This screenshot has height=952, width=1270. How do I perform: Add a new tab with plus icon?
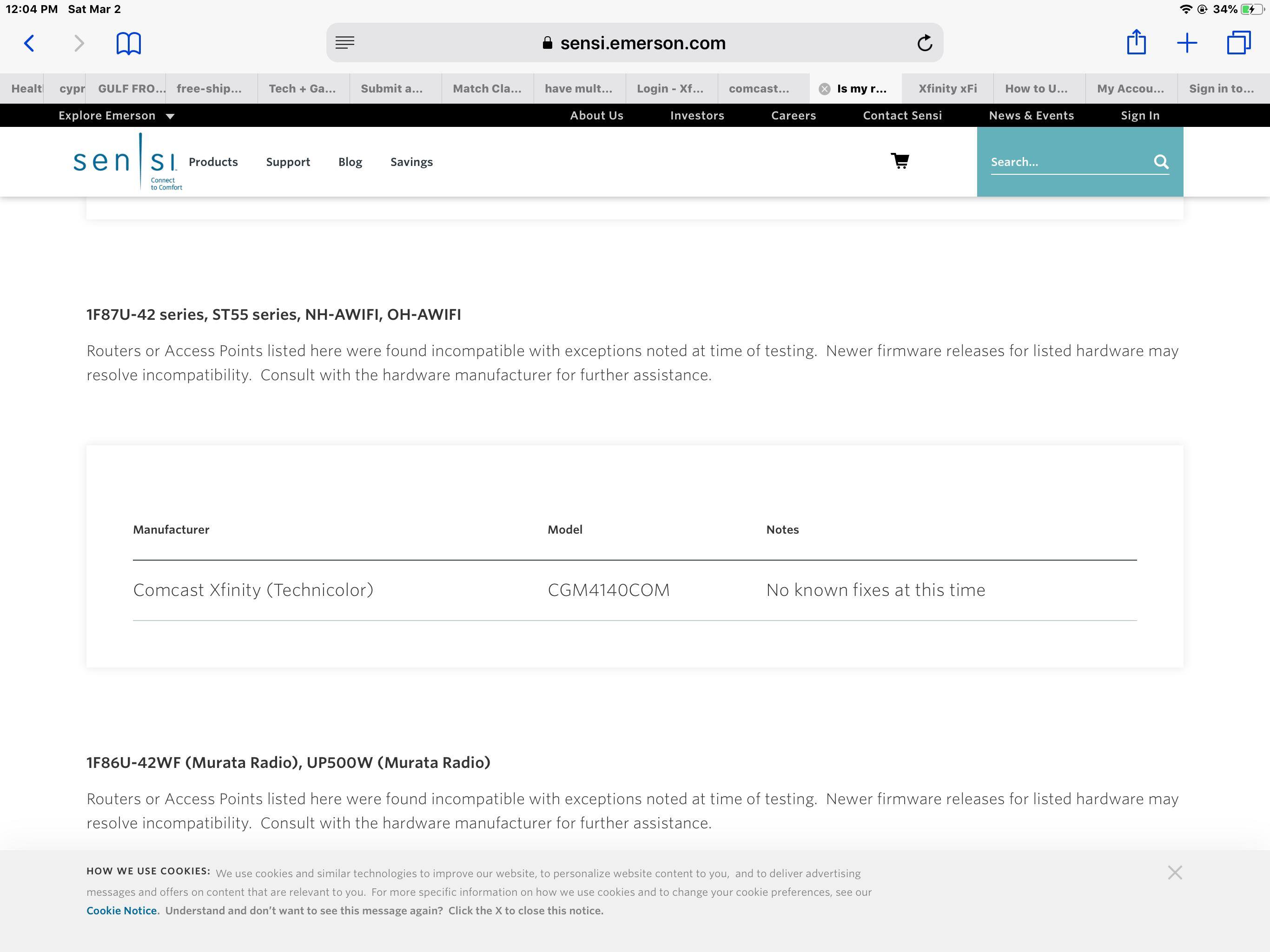click(x=1187, y=43)
